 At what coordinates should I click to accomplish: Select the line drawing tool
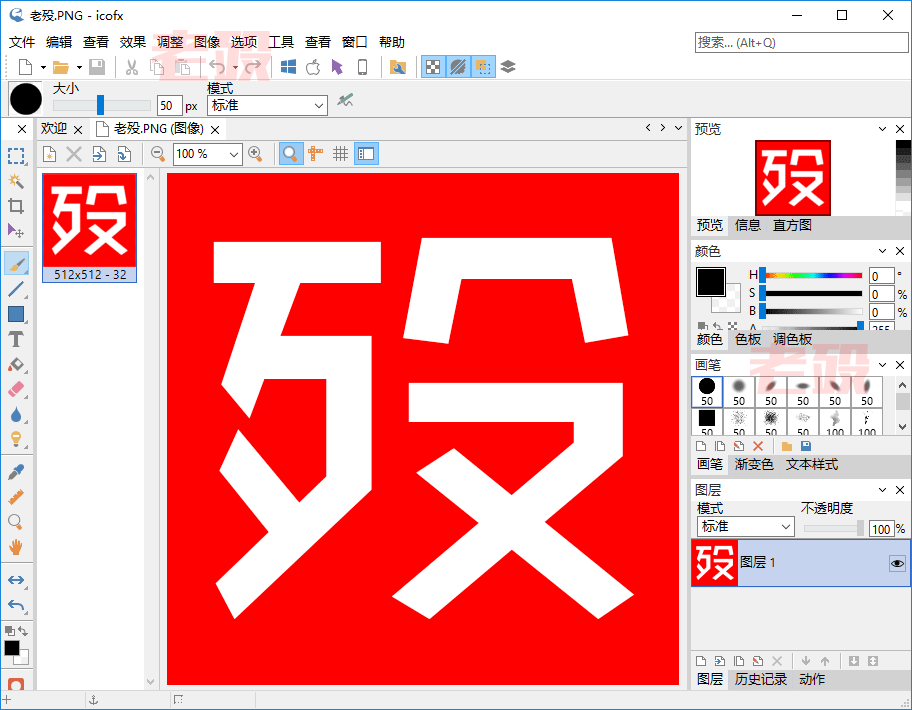16,289
